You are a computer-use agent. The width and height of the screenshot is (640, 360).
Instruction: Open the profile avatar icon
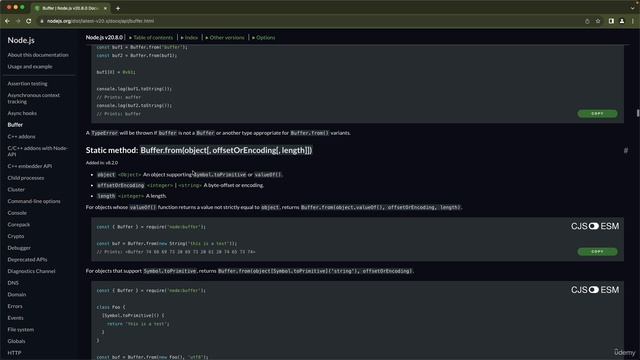(622, 21)
